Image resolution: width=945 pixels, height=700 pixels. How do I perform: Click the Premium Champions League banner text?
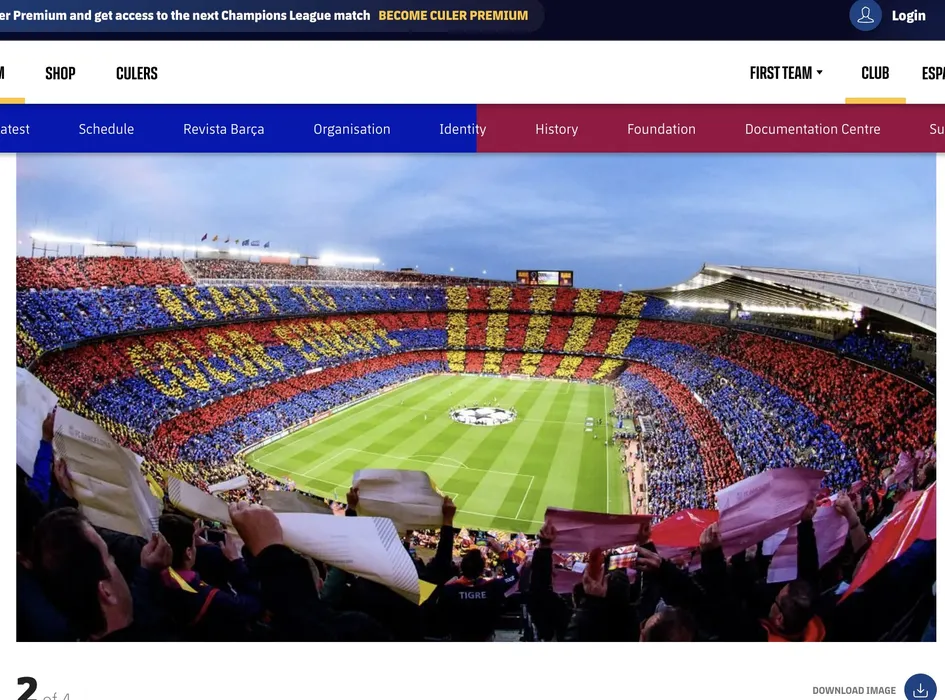[x=185, y=16]
